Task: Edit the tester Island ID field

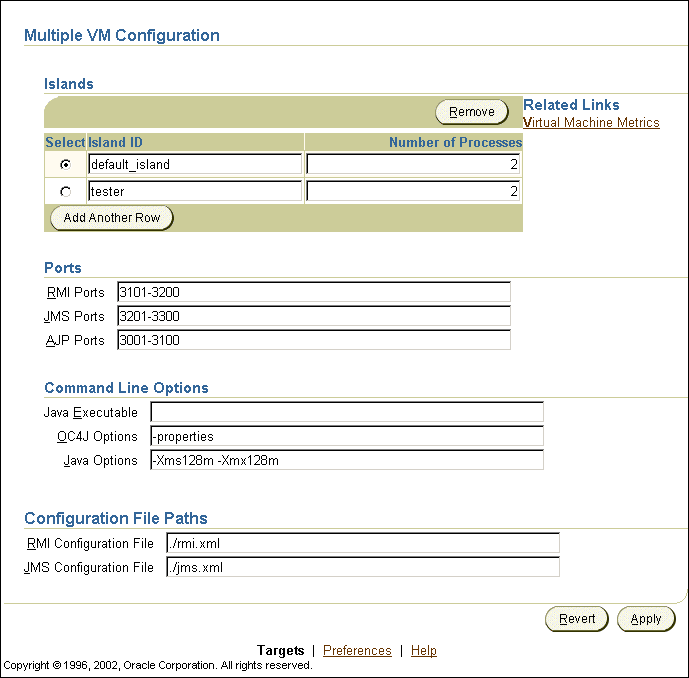Action: 195,192
